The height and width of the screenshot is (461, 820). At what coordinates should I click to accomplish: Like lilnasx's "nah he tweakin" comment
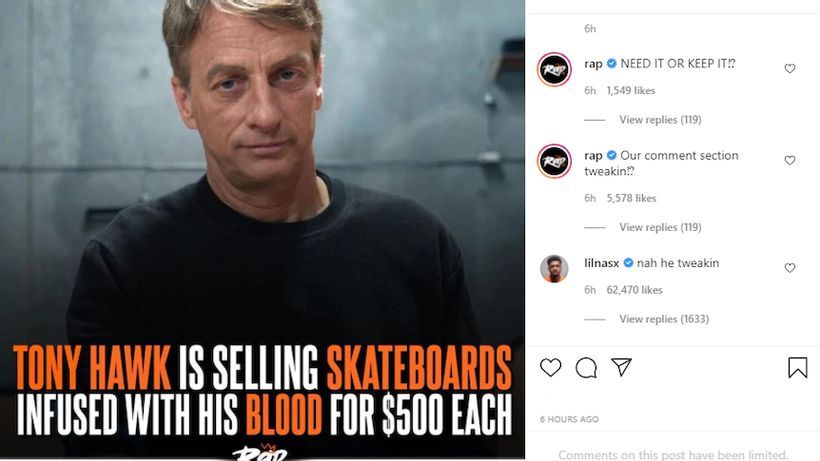790,268
